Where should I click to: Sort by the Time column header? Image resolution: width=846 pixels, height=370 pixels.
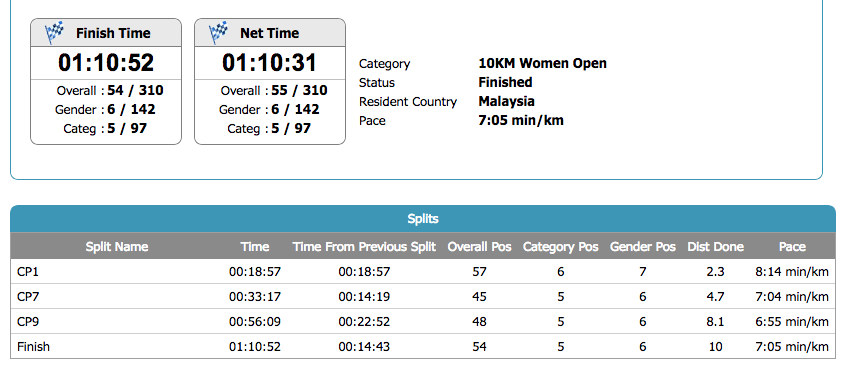[255, 247]
